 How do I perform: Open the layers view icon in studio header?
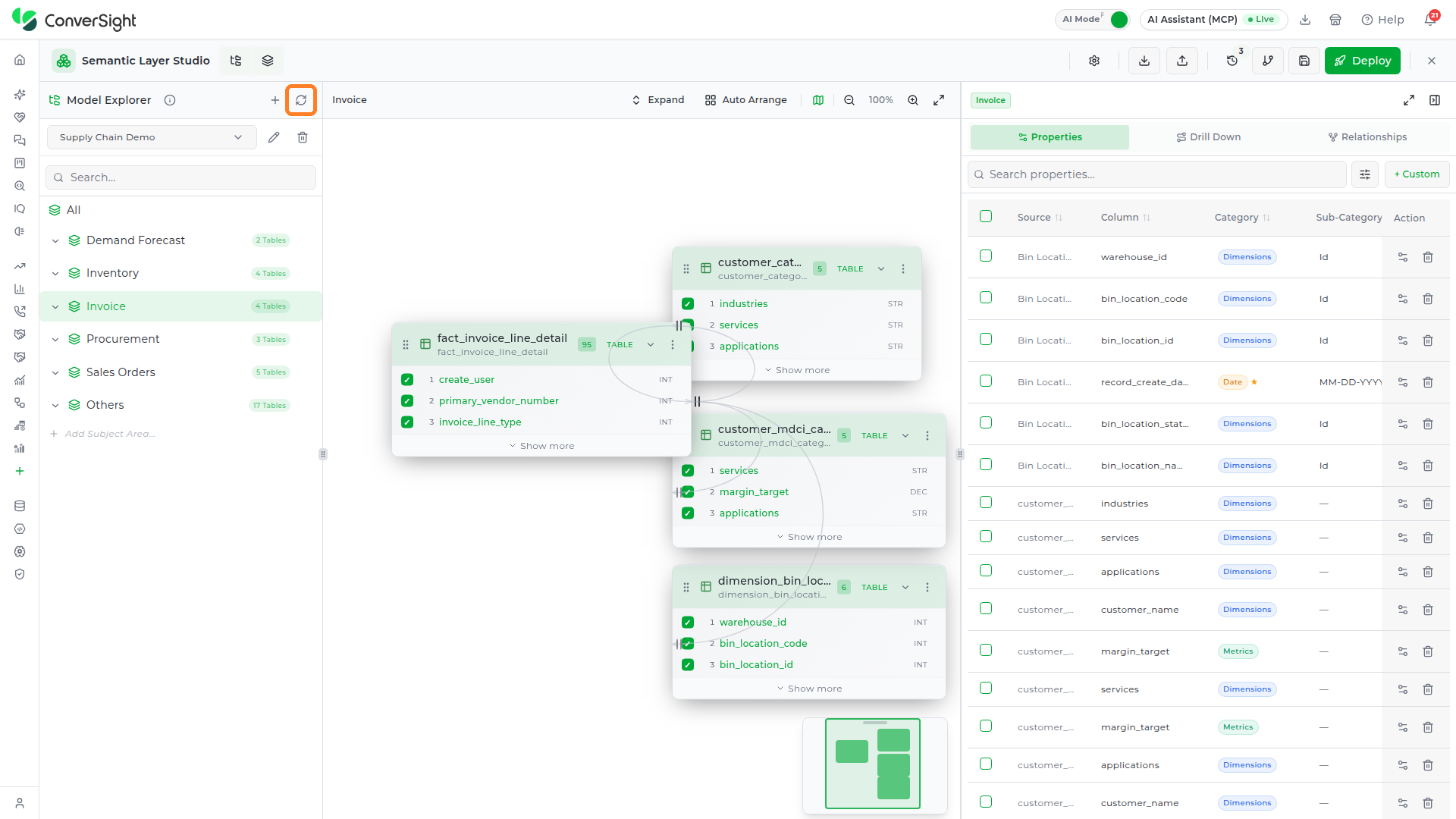click(268, 61)
